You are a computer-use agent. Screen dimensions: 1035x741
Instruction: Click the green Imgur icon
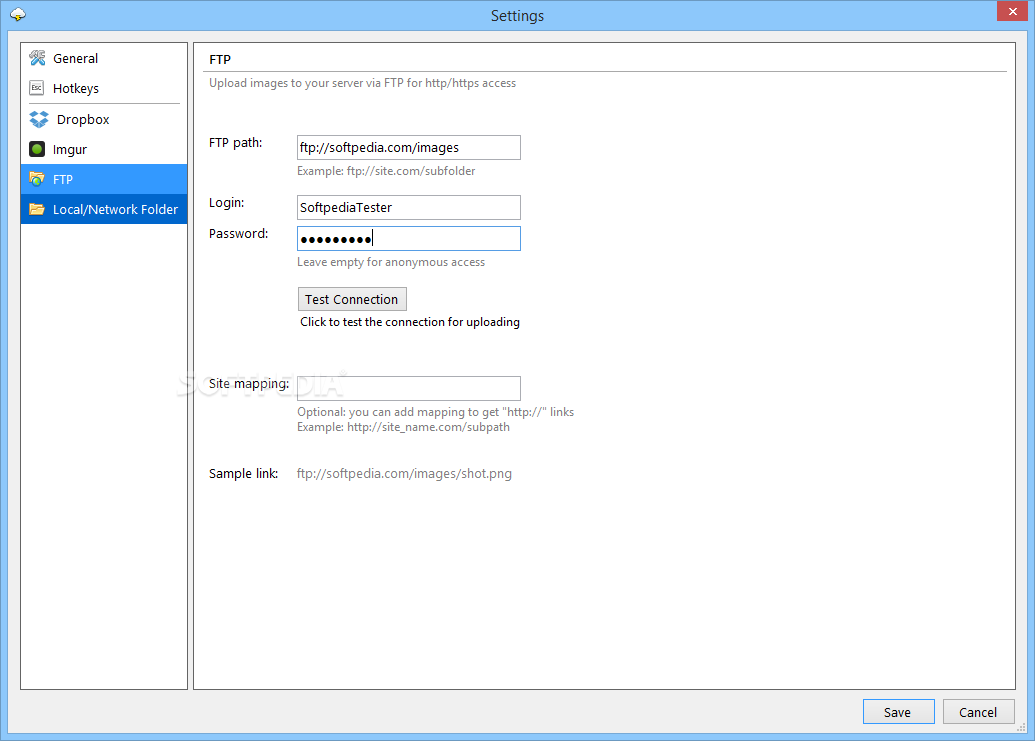(x=37, y=149)
